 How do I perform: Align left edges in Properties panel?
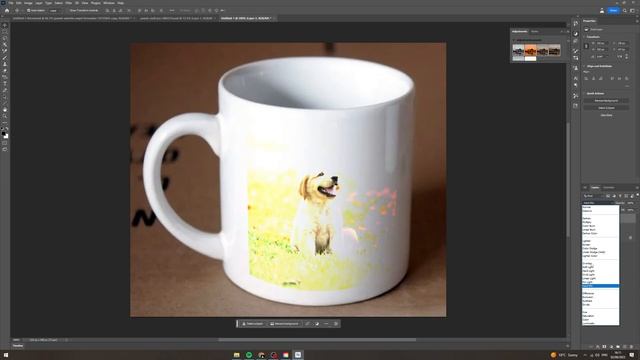tap(586, 78)
